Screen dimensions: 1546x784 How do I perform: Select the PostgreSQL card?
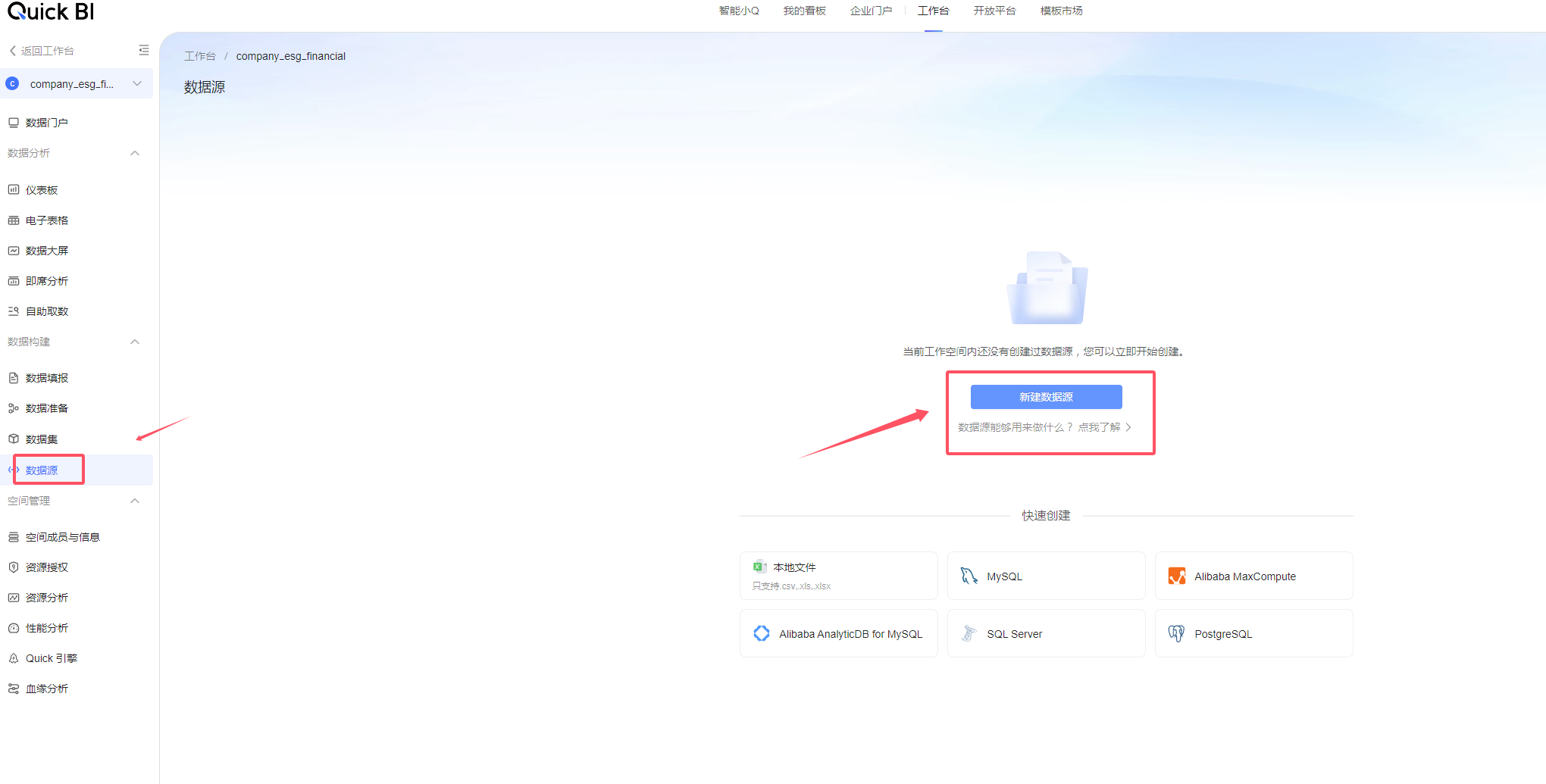point(1254,633)
